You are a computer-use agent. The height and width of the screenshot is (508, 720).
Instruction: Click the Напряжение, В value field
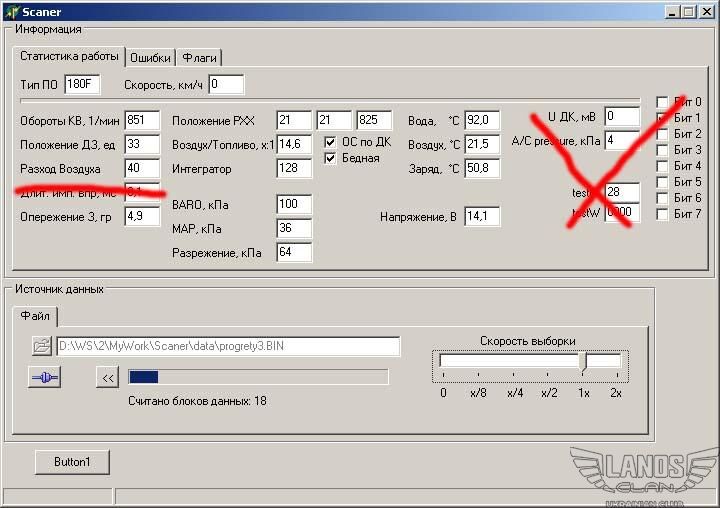(x=482, y=217)
